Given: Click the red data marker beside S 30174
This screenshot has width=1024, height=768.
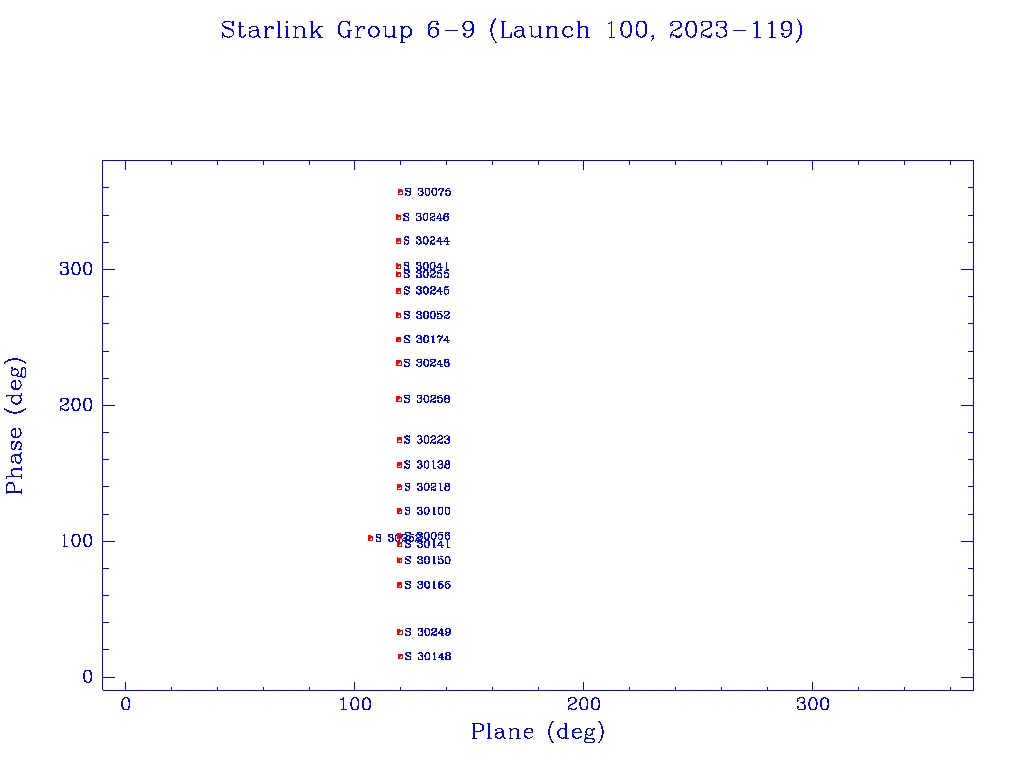Looking at the screenshot, I should [x=398, y=340].
